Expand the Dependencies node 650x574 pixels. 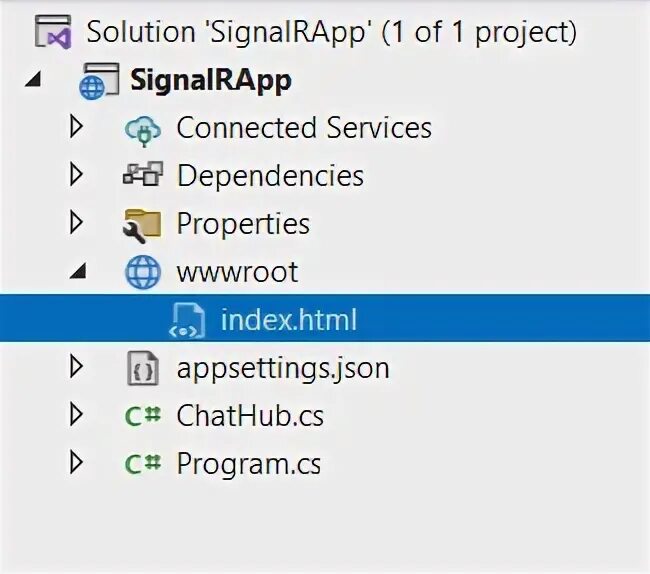(76, 176)
